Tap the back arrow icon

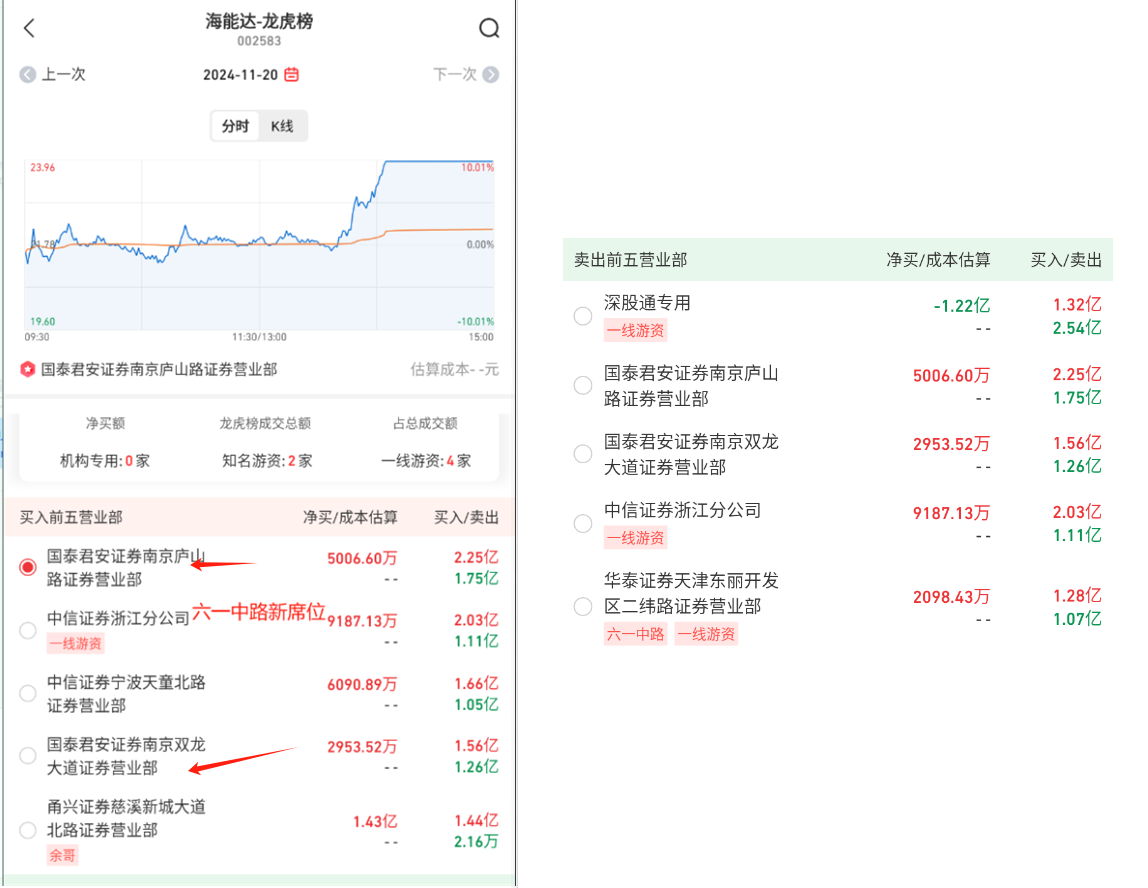coord(29,28)
